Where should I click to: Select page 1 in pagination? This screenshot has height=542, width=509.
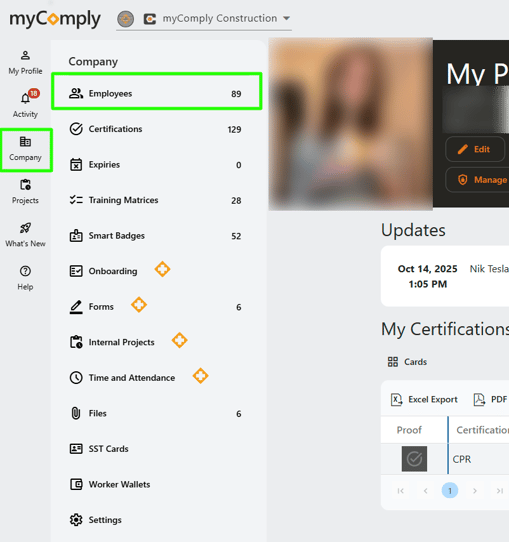[x=450, y=490]
